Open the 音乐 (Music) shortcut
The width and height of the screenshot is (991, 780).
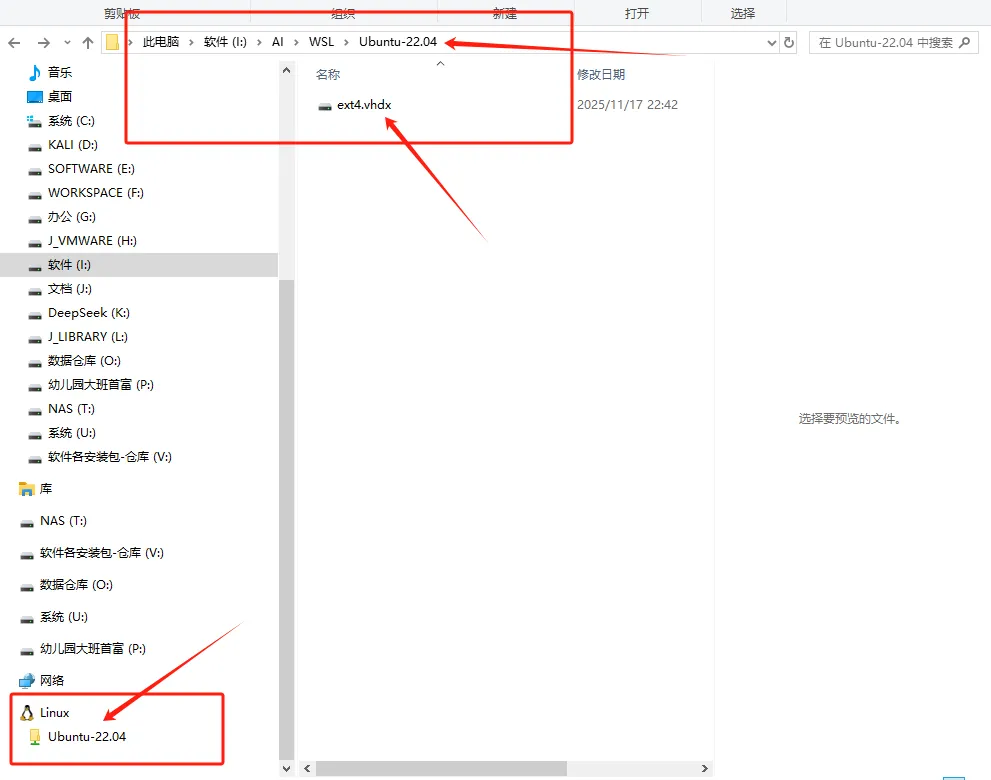pos(58,72)
